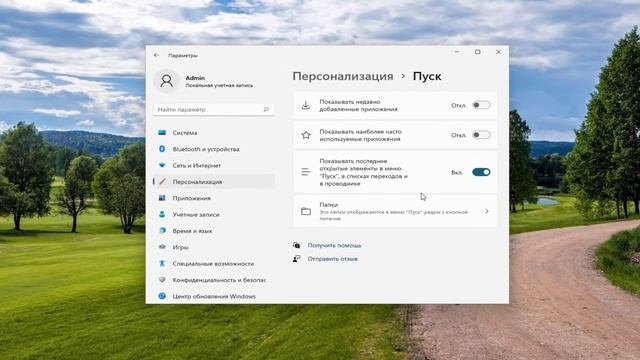Select the Система monitor icon
This screenshot has height=360, width=640.
point(162,133)
